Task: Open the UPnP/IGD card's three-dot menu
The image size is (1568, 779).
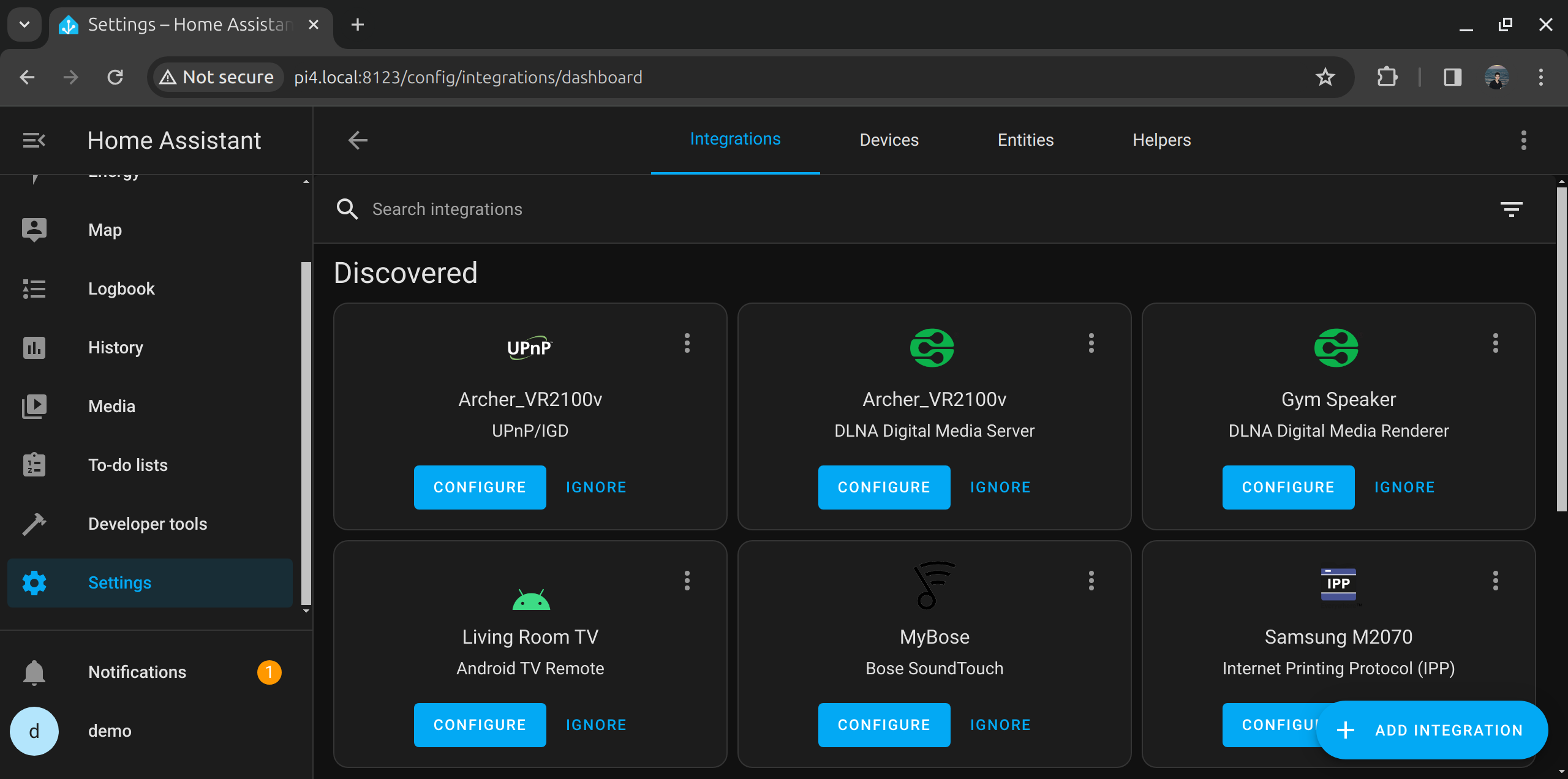Action: 687,343
